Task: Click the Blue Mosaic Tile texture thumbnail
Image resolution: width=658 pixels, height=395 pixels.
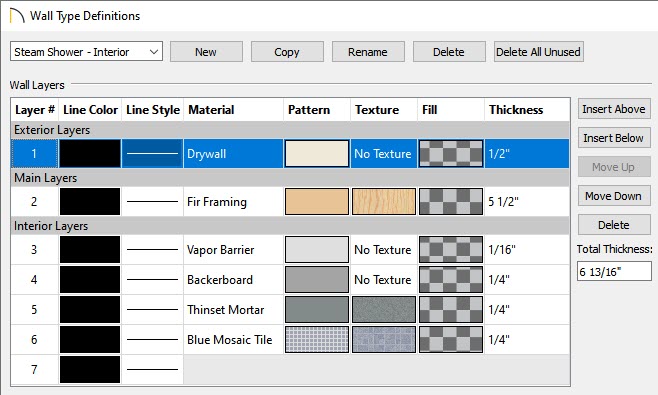Action: pyautogui.click(x=384, y=339)
